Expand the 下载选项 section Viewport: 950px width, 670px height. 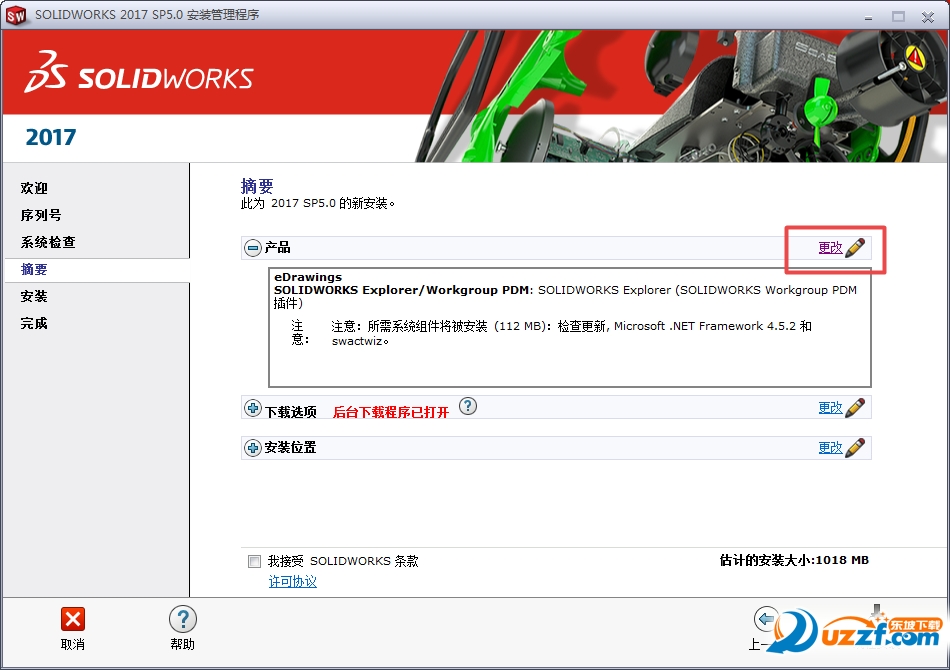pos(253,408)
